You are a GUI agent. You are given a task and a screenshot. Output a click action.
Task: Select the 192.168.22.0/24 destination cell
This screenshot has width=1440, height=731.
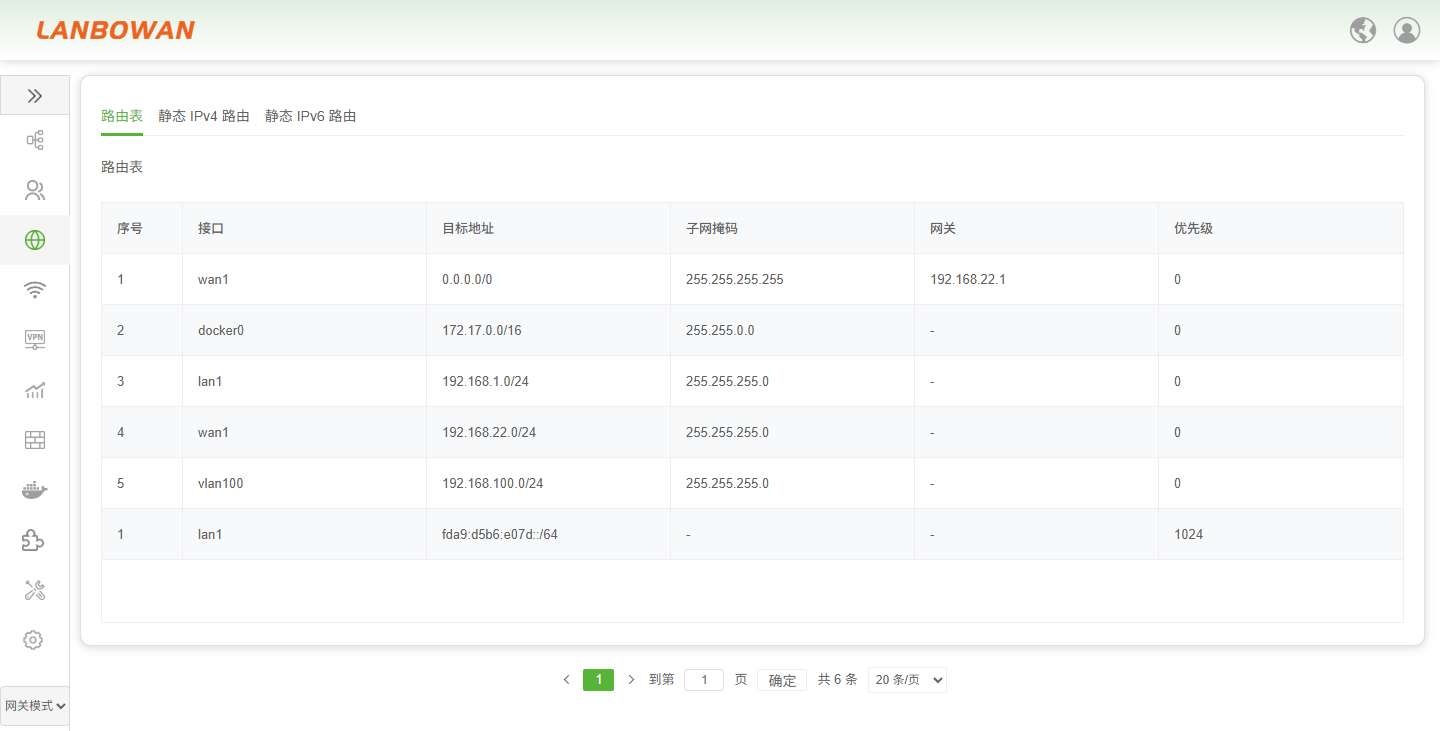tap(548, 432)
